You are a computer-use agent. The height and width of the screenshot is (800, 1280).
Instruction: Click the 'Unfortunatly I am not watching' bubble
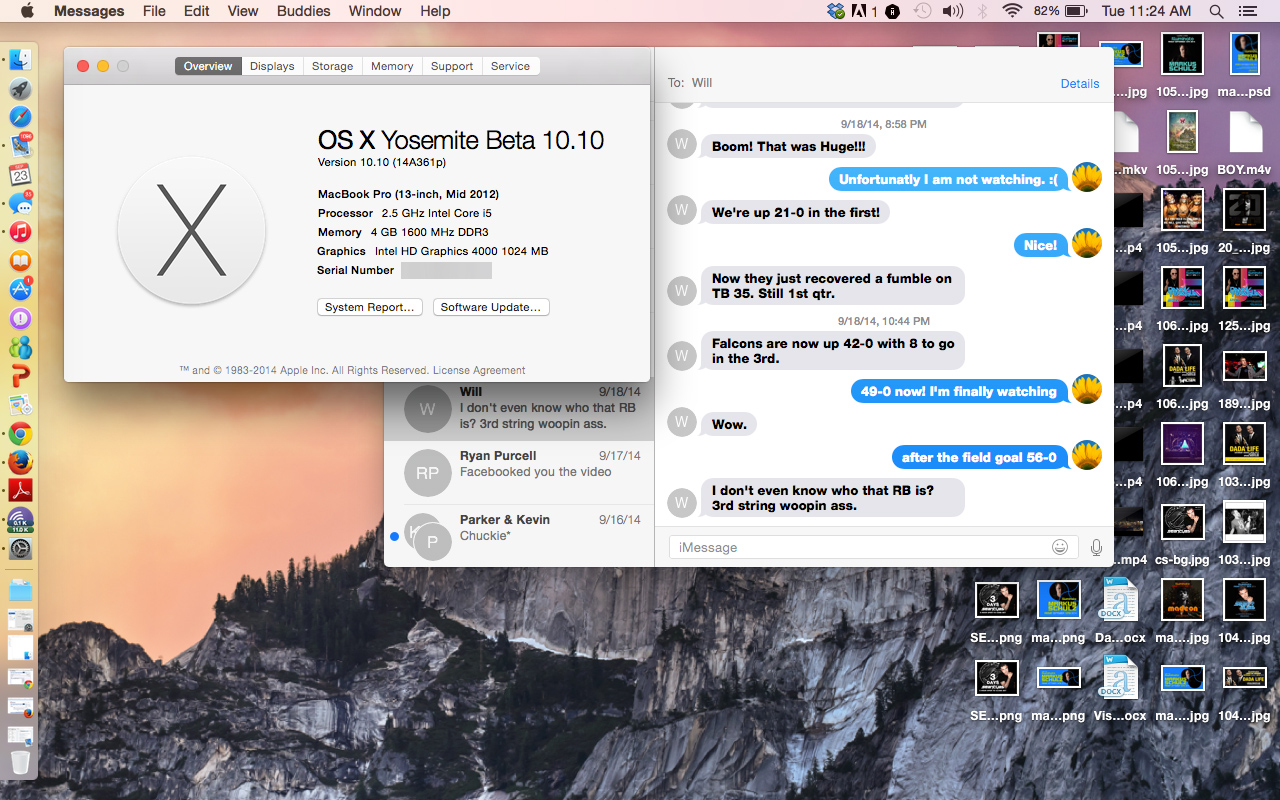click(x=948, y=179)
